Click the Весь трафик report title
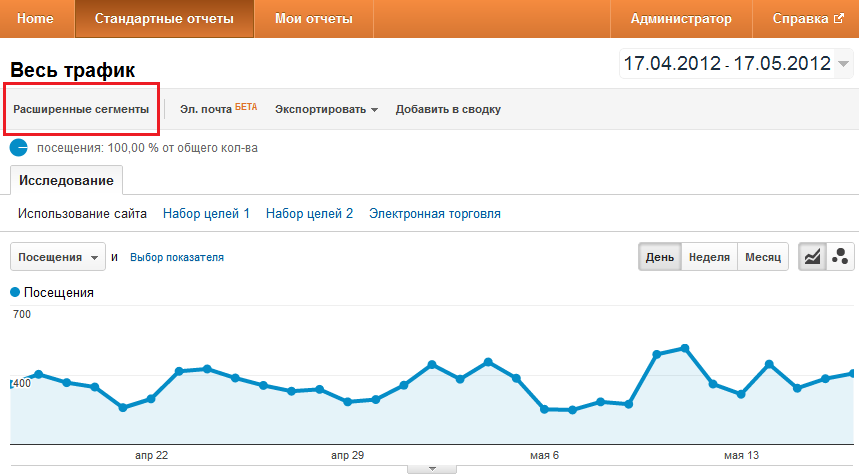Viewport: 859px width, 475px height. [72, 70]
